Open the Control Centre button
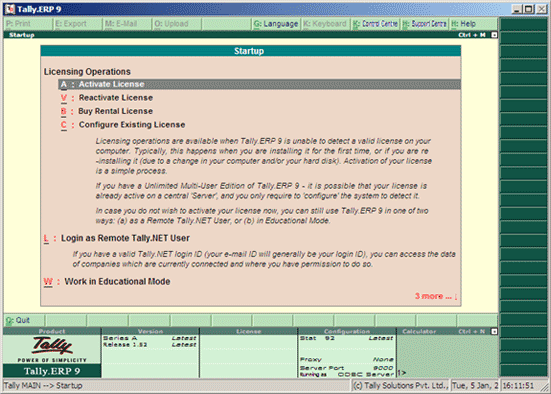 [376, 24]
